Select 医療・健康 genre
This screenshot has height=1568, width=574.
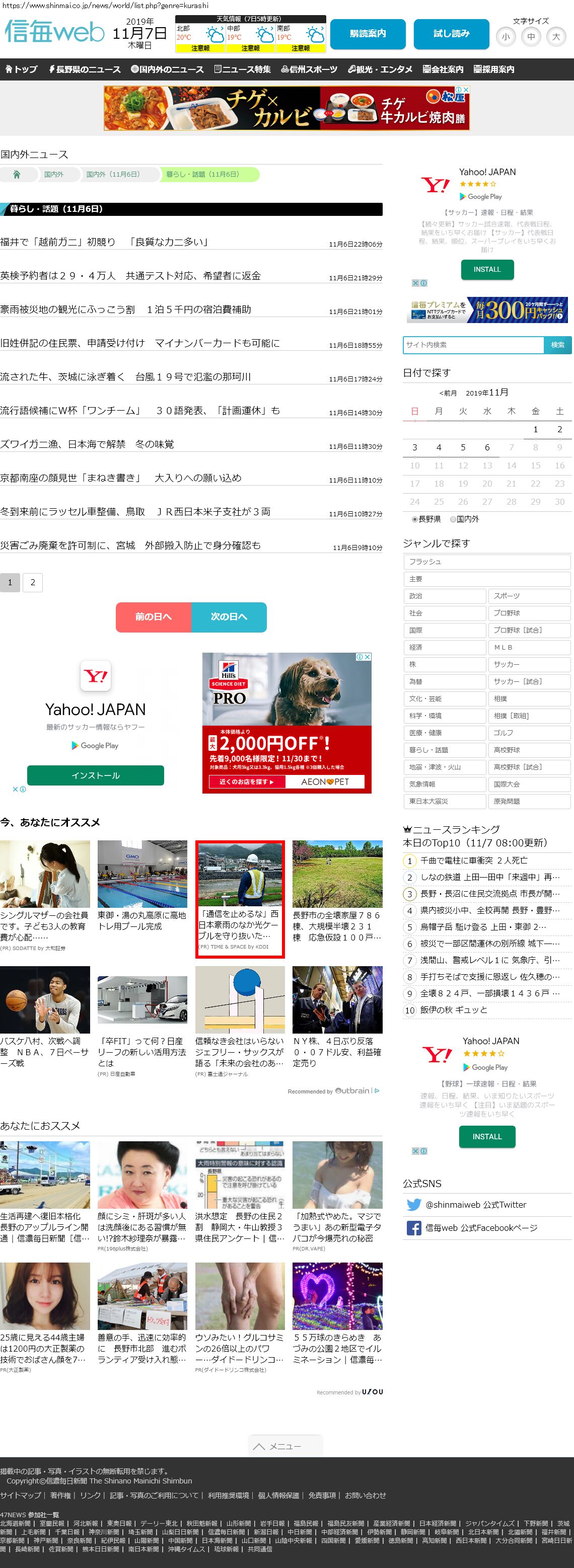pos(444,733)
